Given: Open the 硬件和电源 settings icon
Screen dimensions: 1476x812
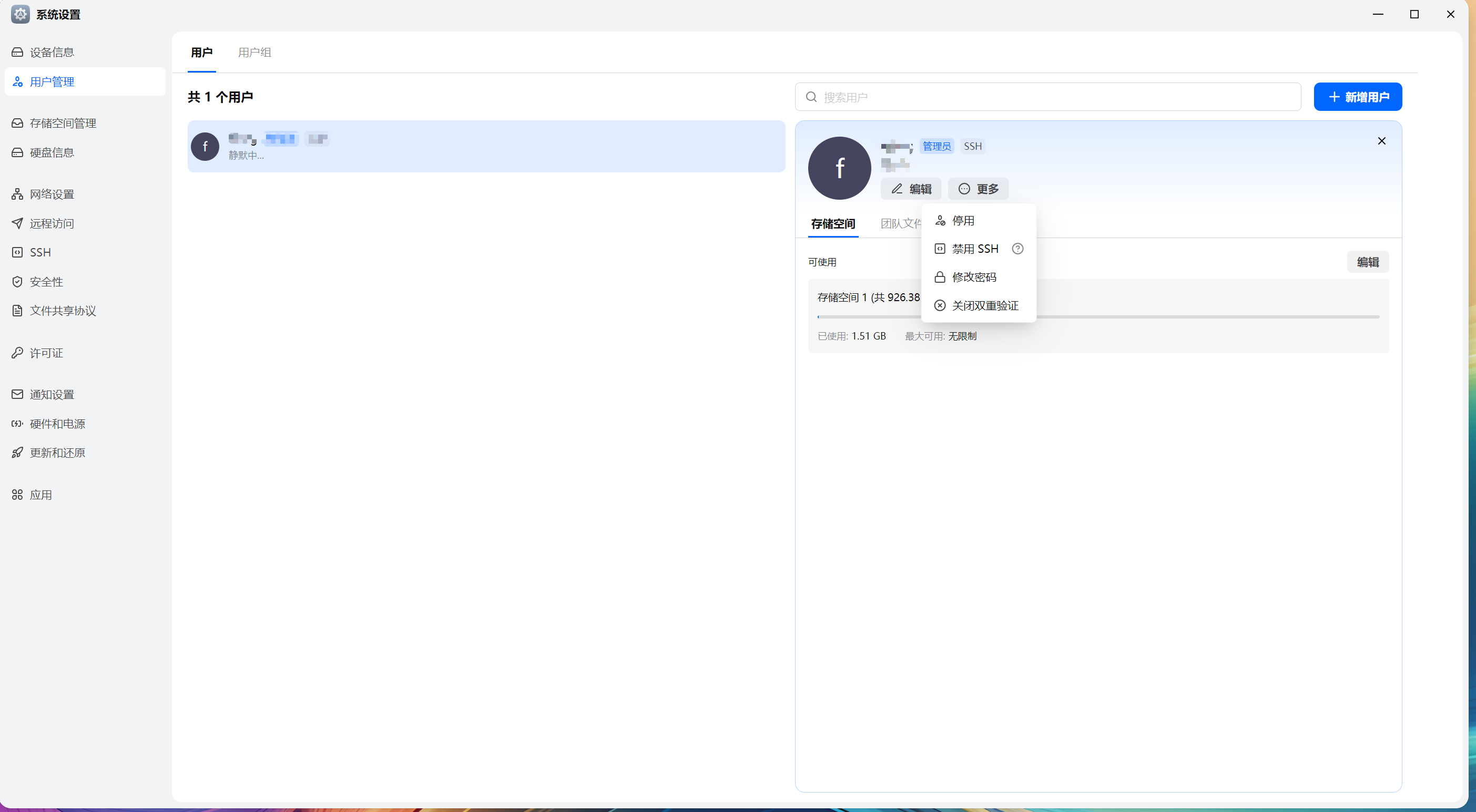Looking at the screenshot, I should click(17, 424).
